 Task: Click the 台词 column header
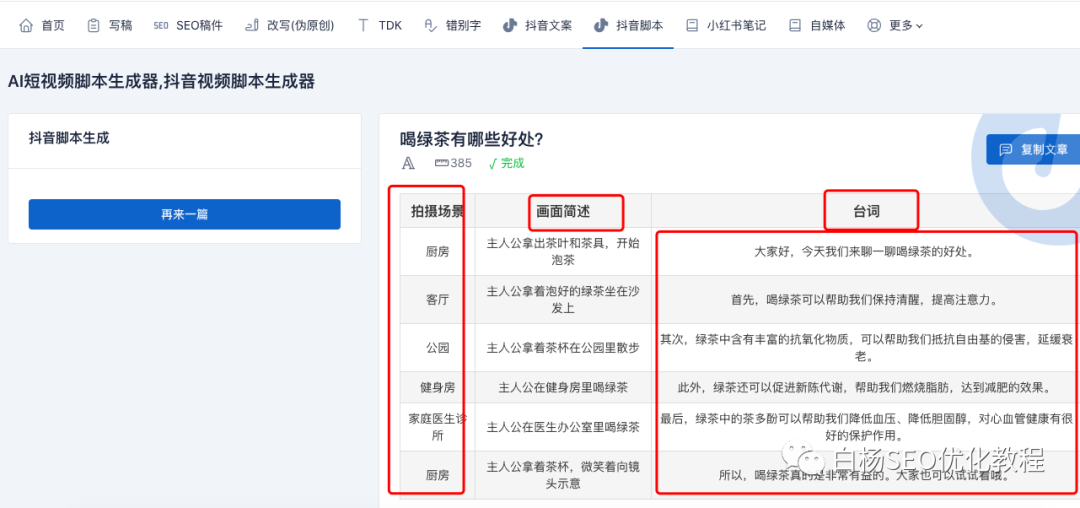(866, 211)
